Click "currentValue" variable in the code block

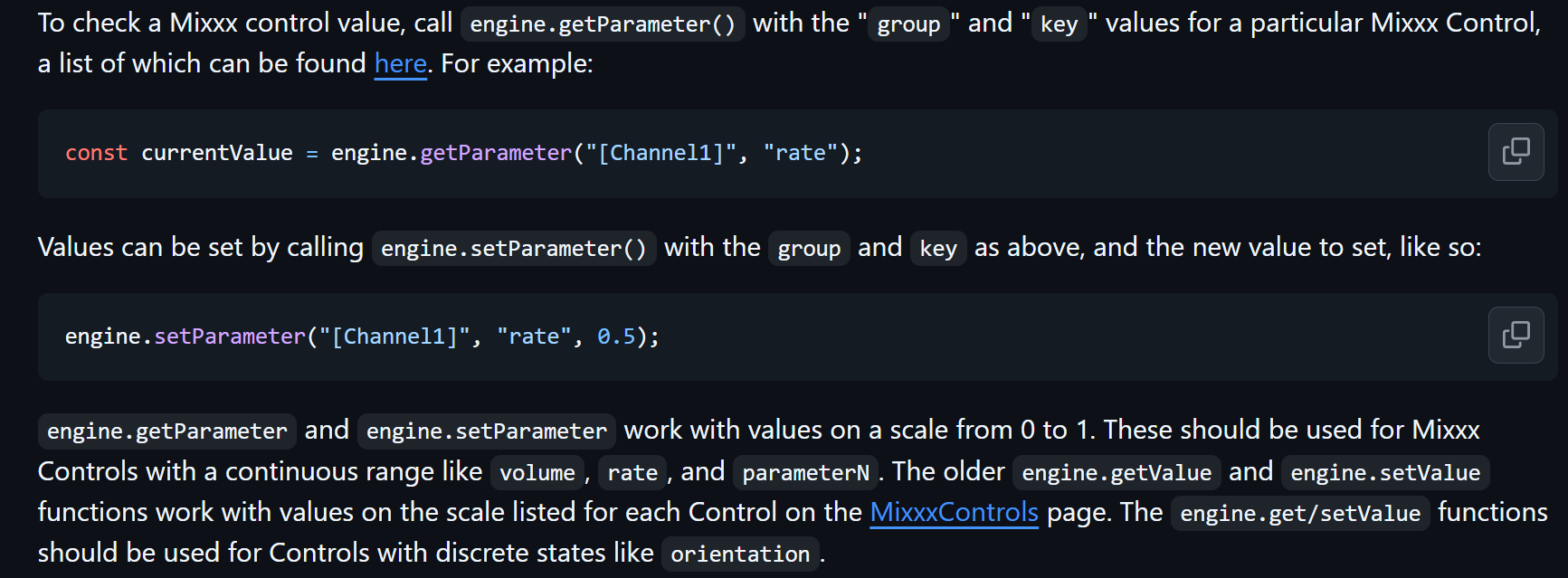(217, 153)
